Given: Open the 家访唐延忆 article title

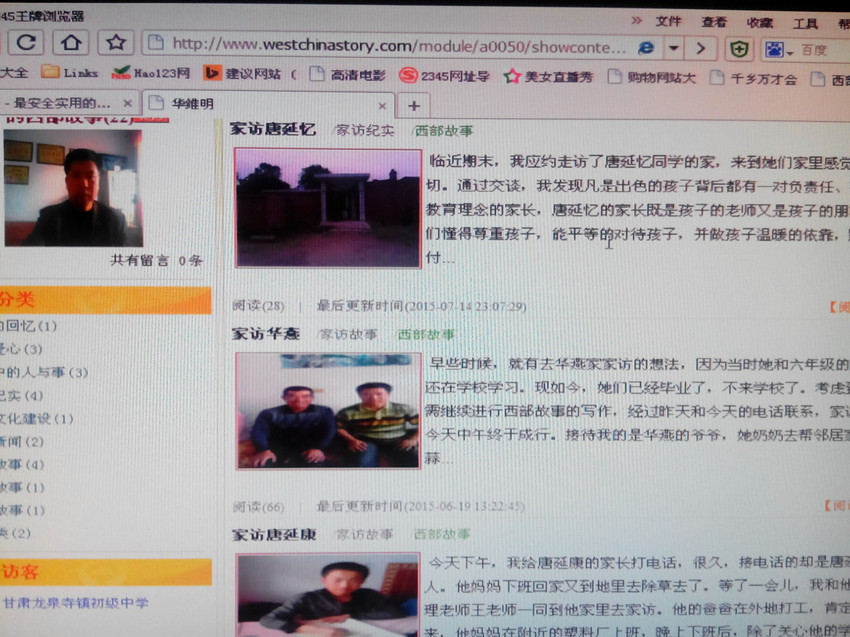Looking at the screenshot, I should (273, 129).
